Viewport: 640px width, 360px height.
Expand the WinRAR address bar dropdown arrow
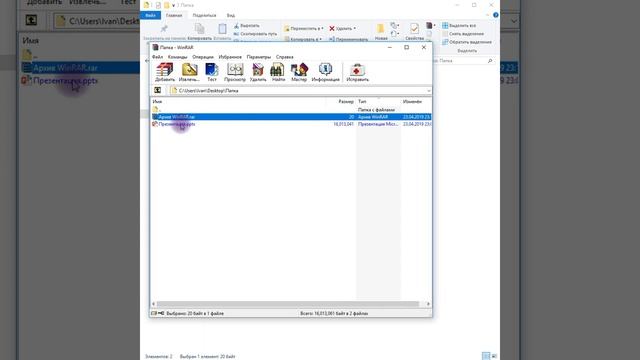429,91
